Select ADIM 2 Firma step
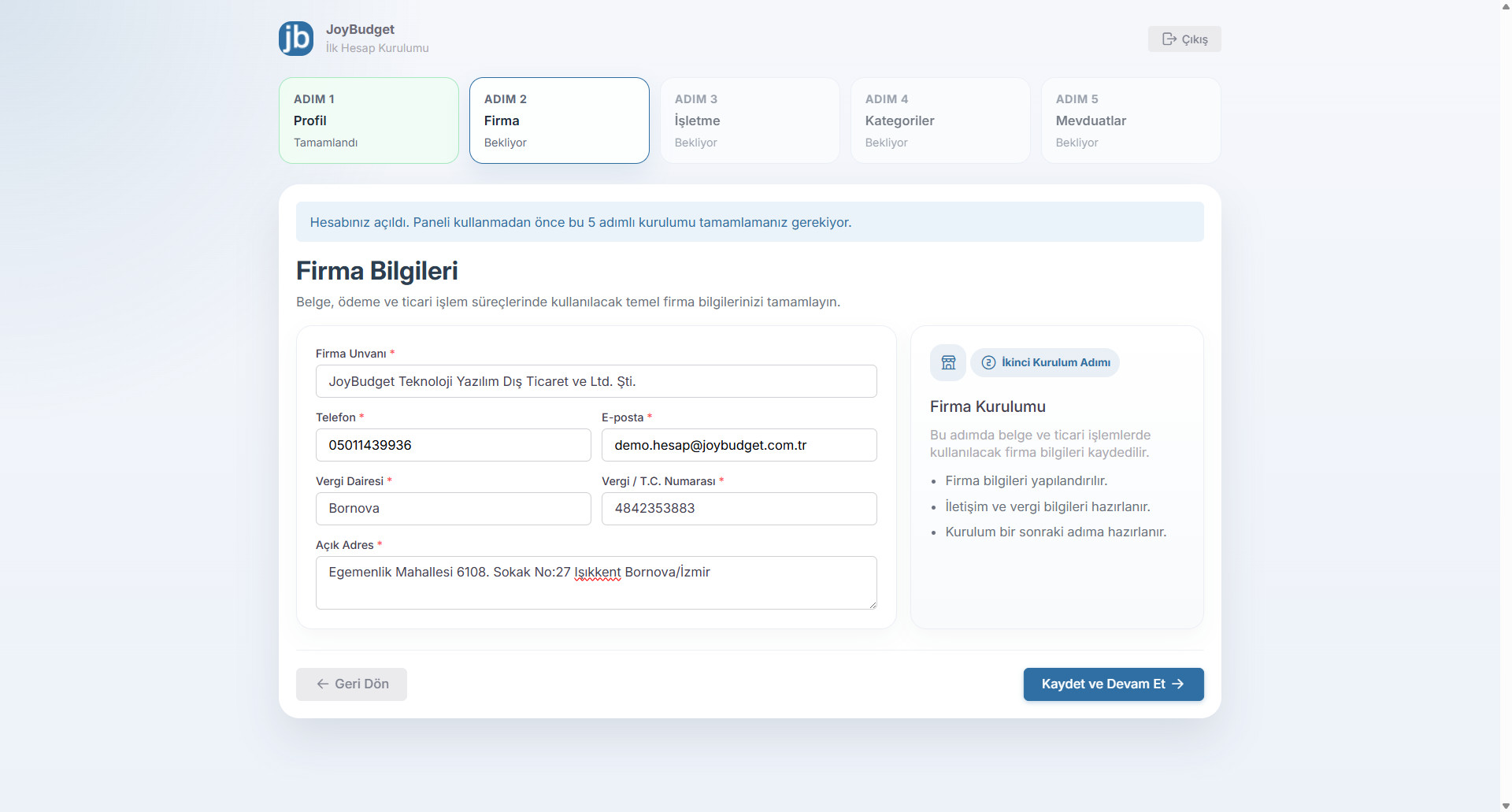The width and height of the screenshot is (1512, 812). click(x=559, y=121)
